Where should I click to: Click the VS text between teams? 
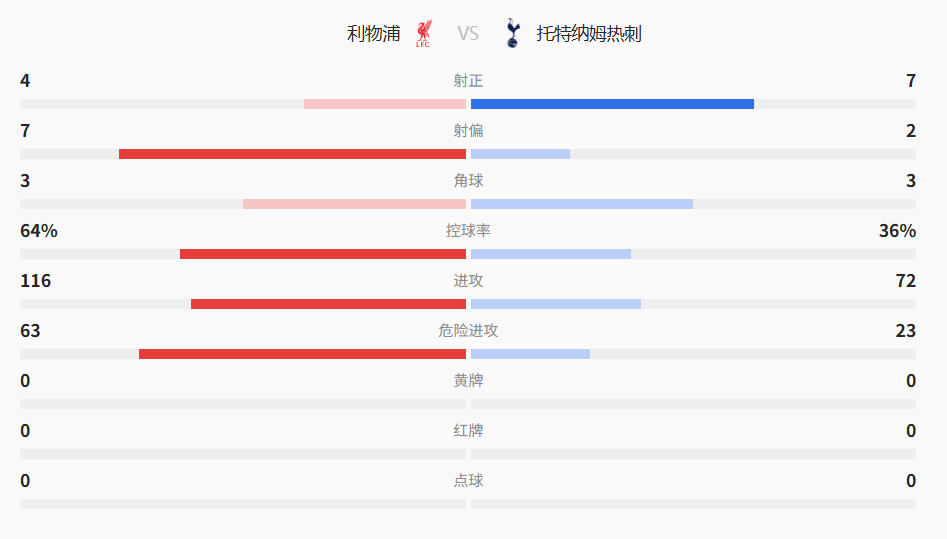click(468, 33)
